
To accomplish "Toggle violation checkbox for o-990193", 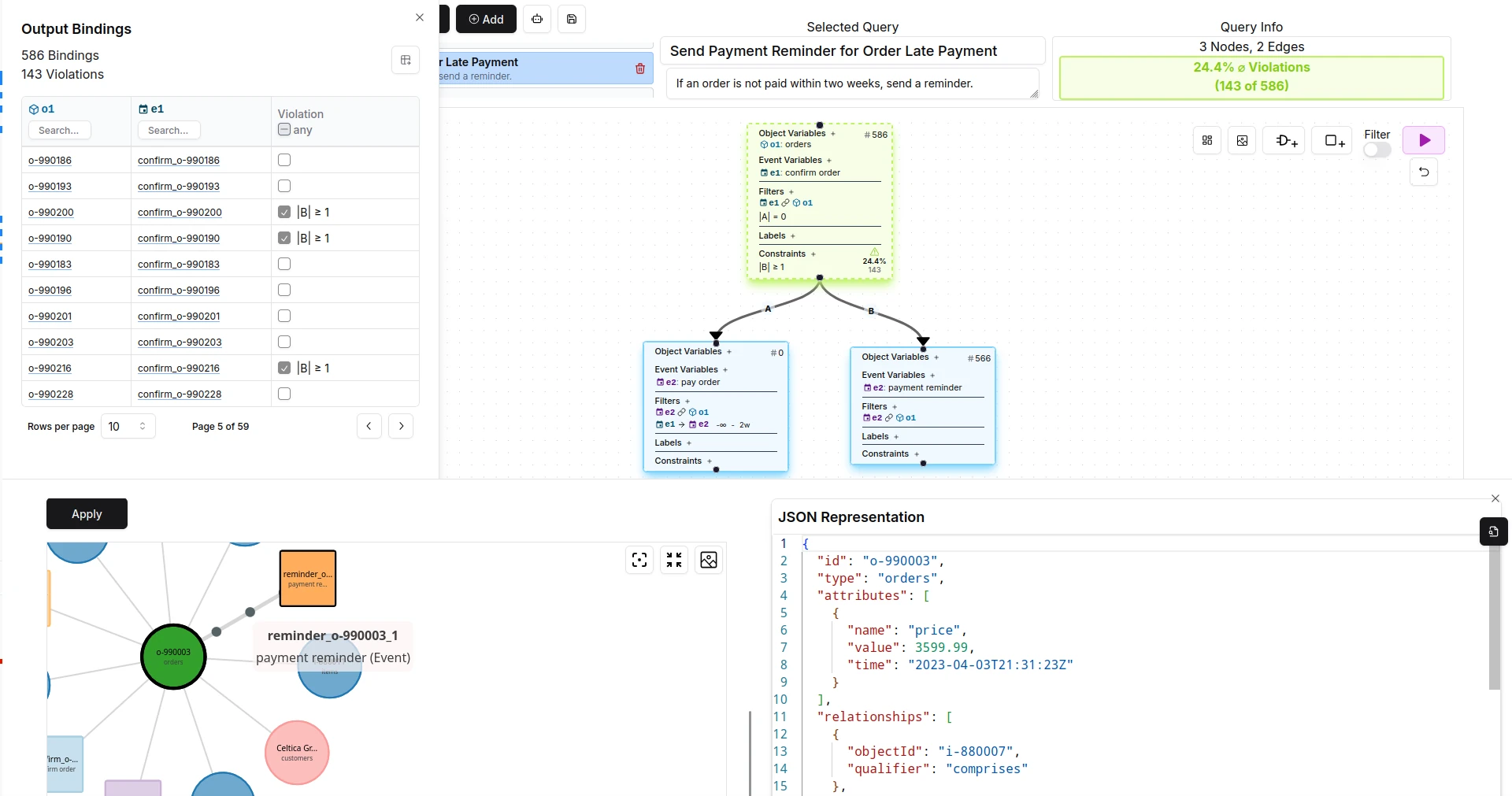I will tap(284, 186).
